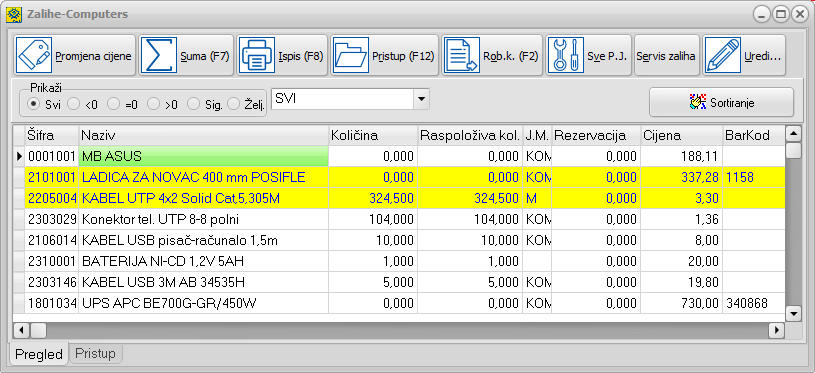Viewport: 815px width, 373px height.
Task: Click the wrench Sve P.J. icon
Action: [566, 55]
